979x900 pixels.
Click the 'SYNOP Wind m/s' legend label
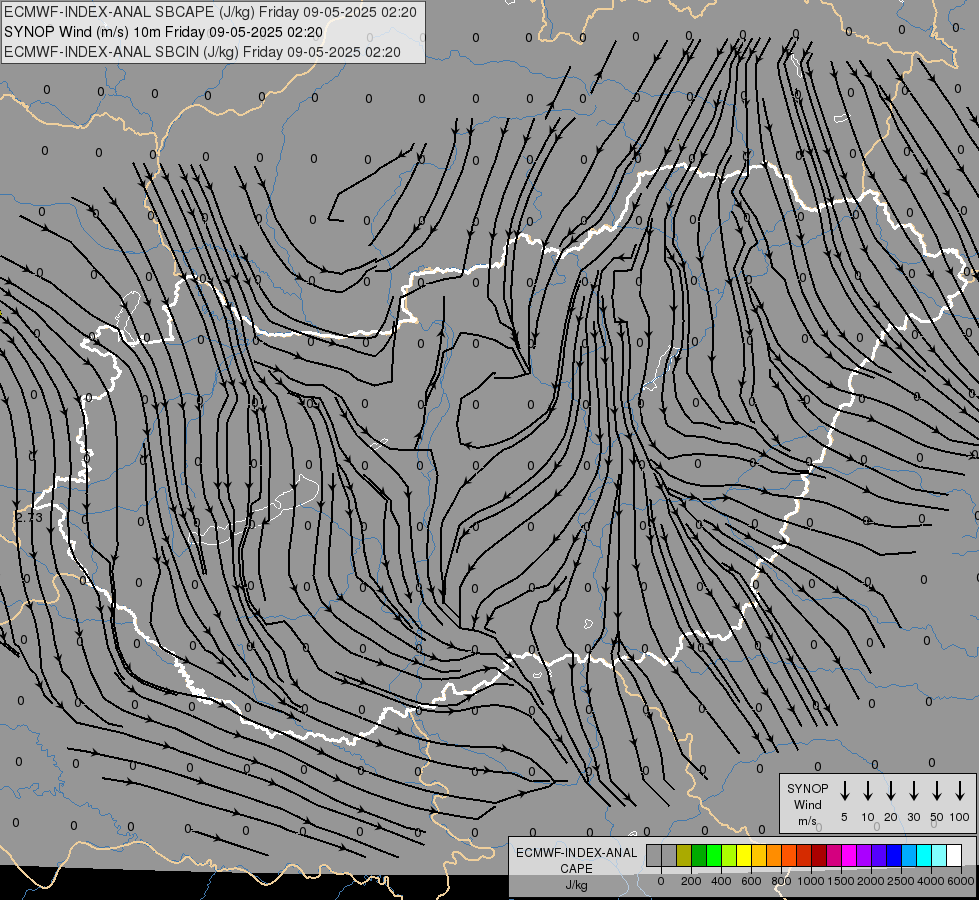[807, 804]
